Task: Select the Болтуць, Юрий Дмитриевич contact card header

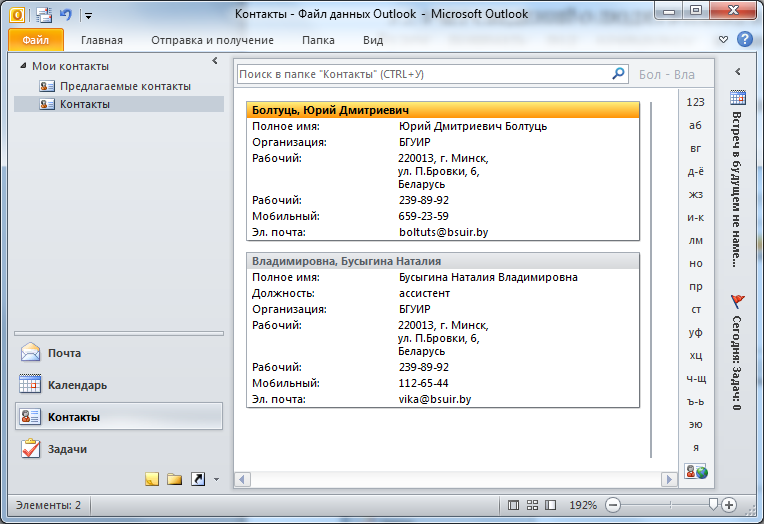Action: click(x=443, y=110)
